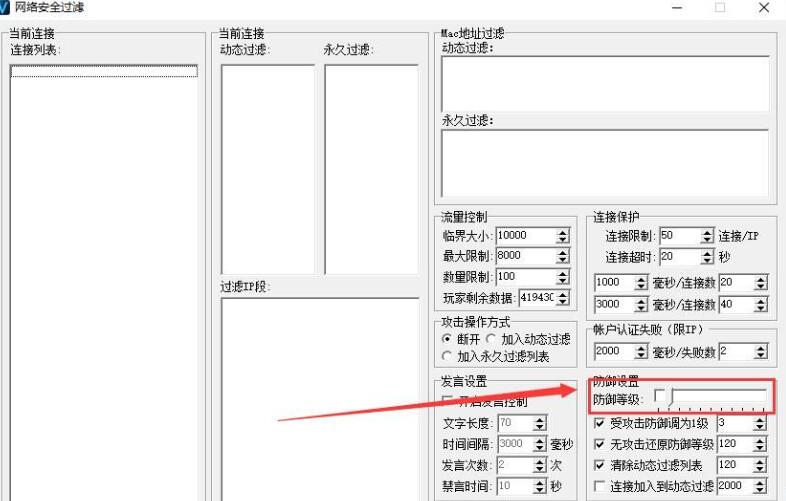The width and height of the screenshot is (786, 501).
Task: Click the 最大限制 spinner arrows
Action: [562, 256]
